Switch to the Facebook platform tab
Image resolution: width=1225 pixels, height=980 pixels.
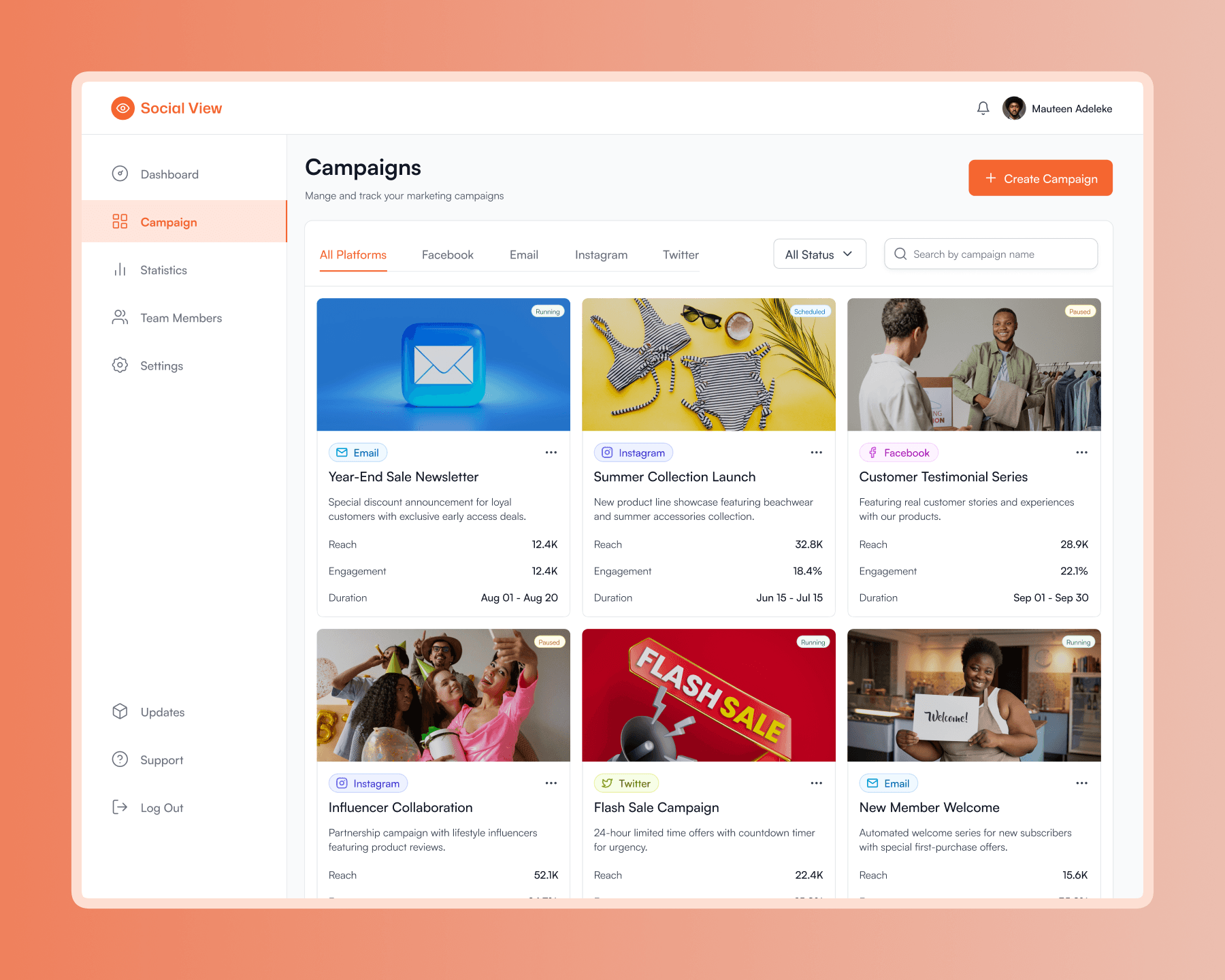click(447, 255)
